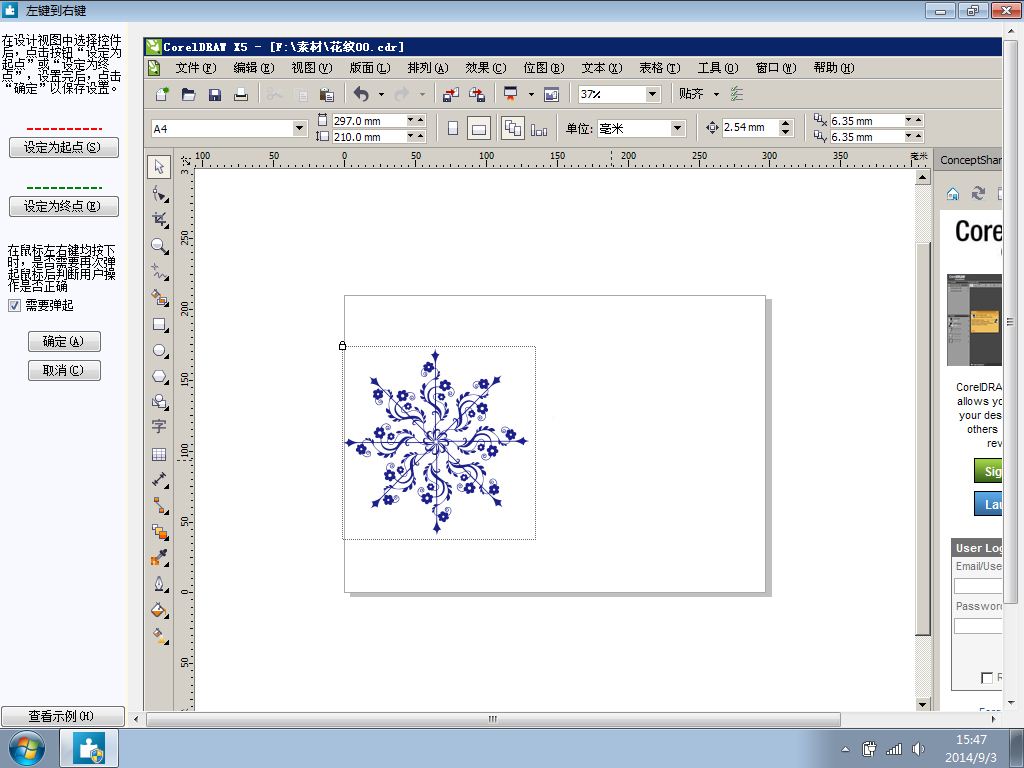Toggle portrait page orientation

click(453, 129)
